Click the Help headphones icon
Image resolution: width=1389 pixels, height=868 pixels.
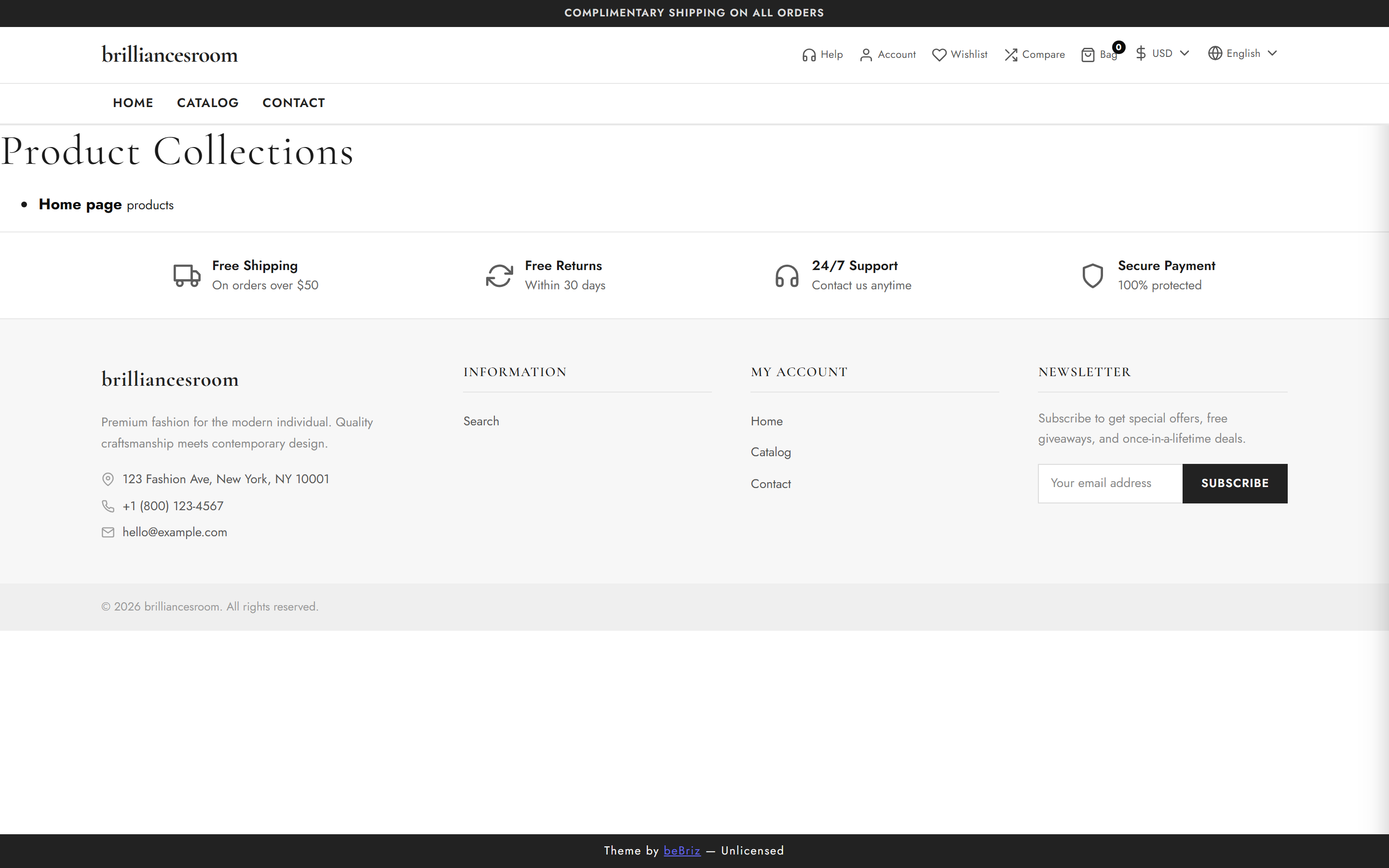point(809,55)
